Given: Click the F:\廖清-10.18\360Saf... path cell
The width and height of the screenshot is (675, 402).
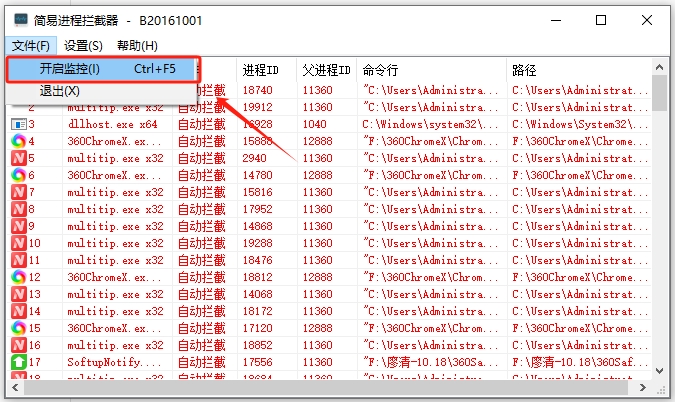Looking at the screenshot, I should coord(580,362).
